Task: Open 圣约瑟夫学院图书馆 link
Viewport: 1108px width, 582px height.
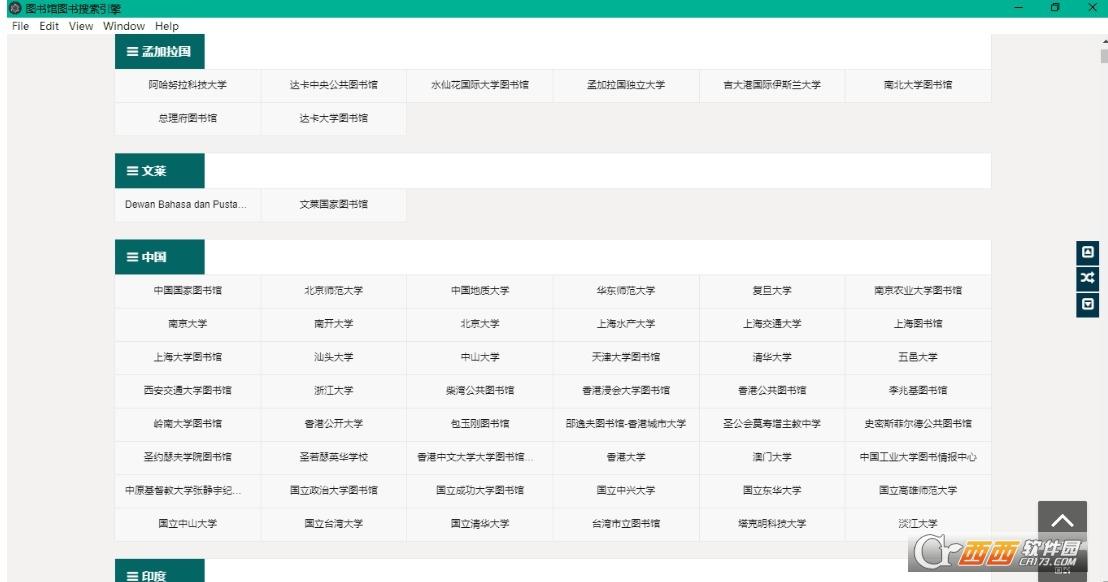Action: pos(188,457)
